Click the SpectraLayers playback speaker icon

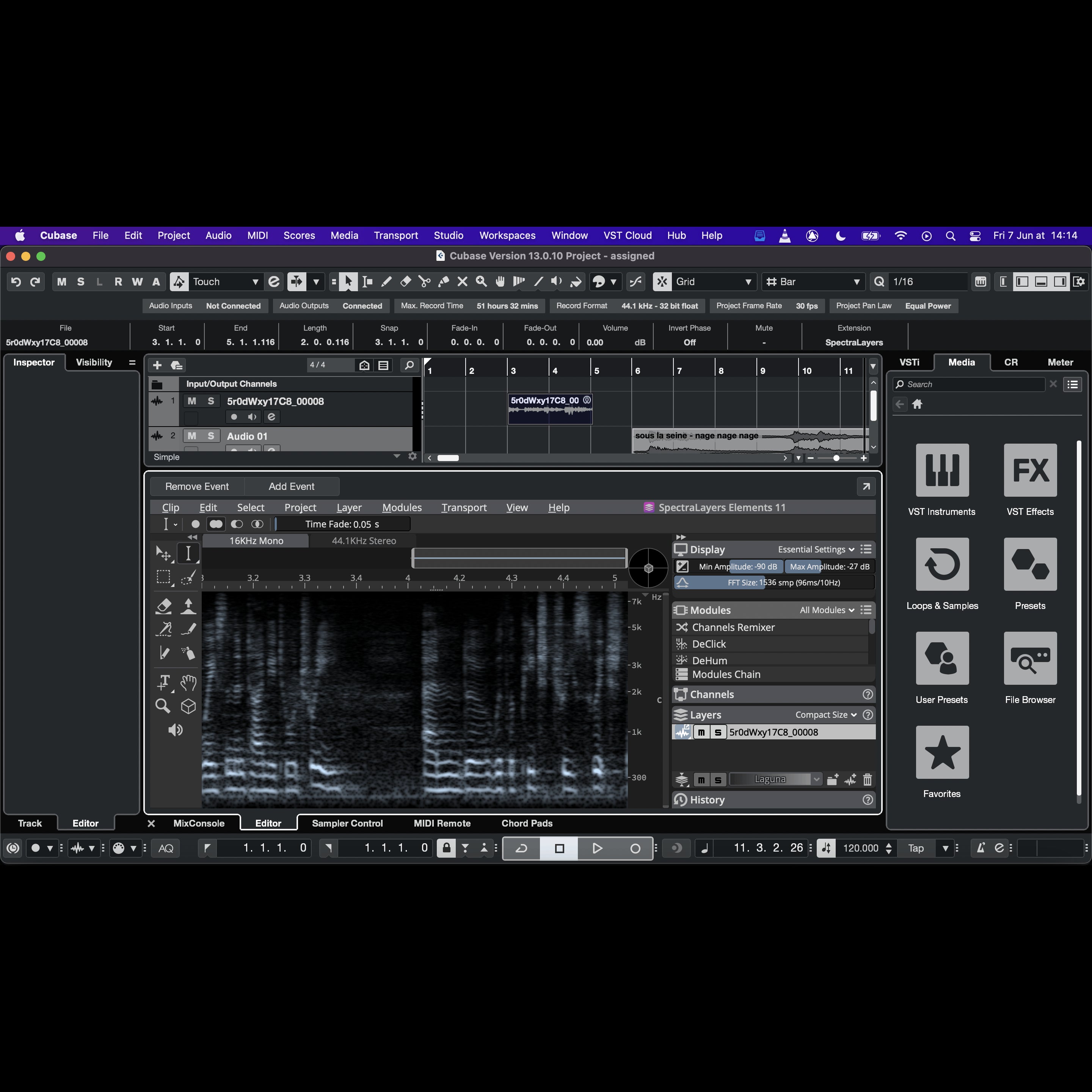[175, 730]
